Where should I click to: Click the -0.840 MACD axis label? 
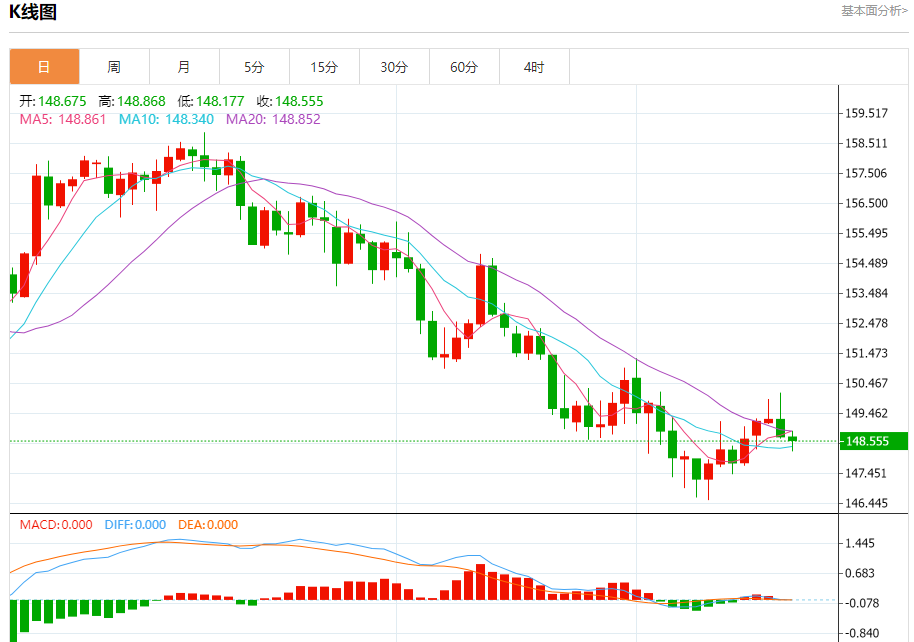tap(862, 633)
